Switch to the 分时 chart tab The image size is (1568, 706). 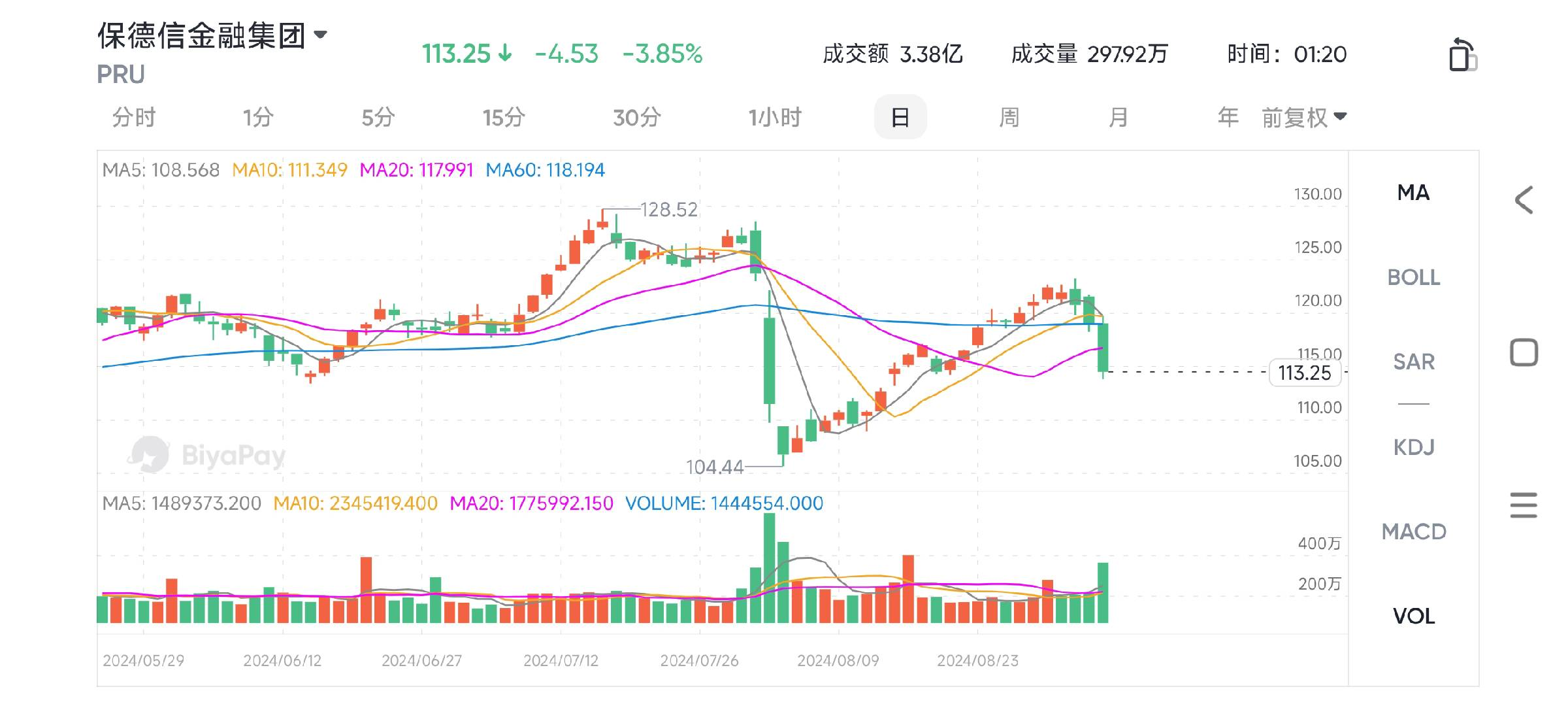click(x=134, y=118)
